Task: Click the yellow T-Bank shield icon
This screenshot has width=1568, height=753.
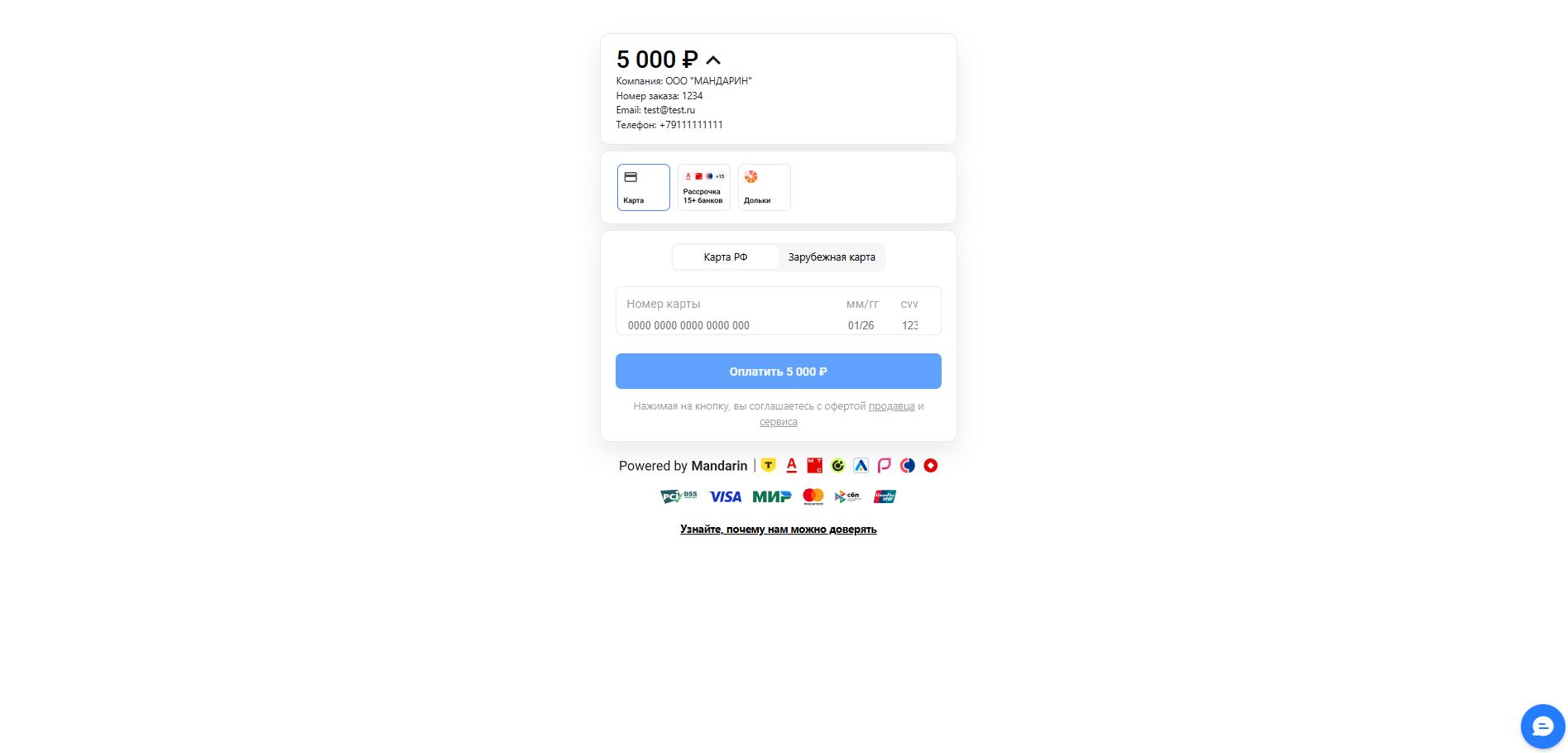Action: tap(769, 465)
